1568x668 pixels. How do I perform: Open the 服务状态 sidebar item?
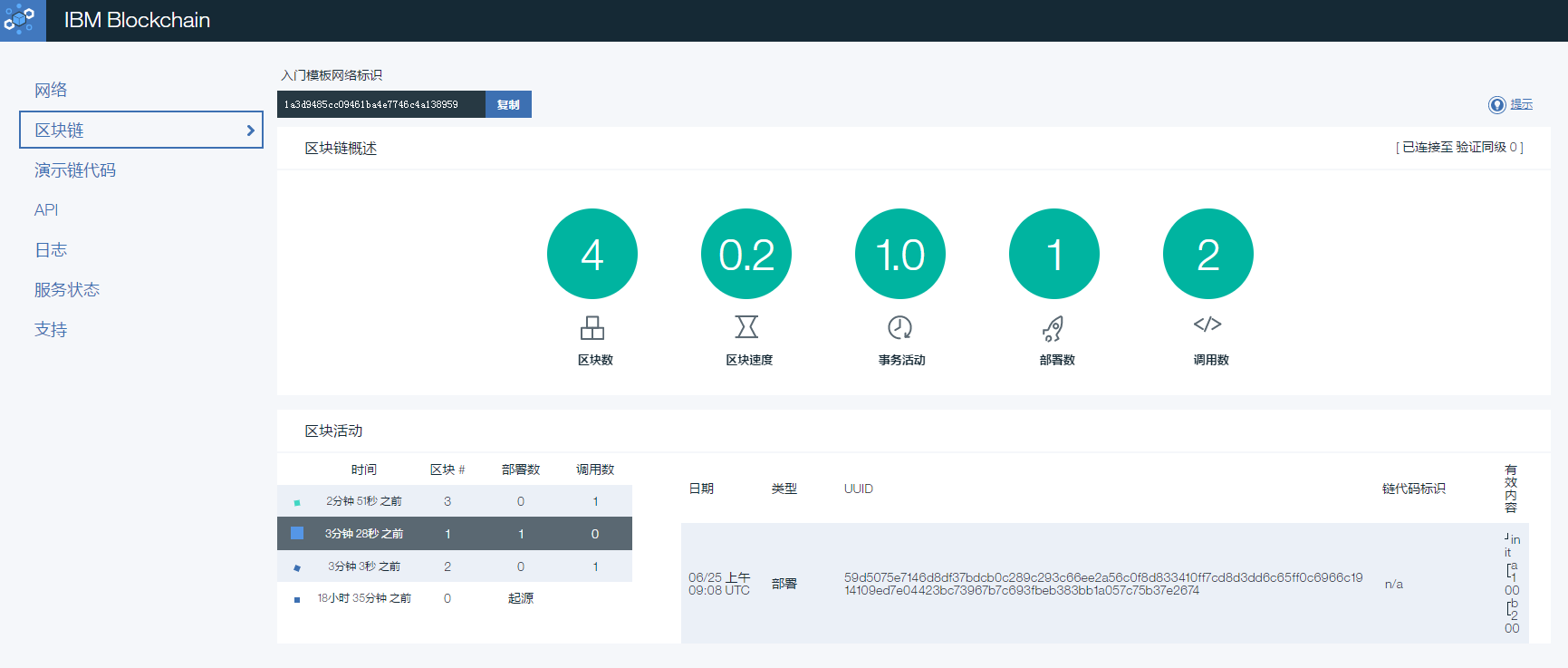point(67,290)
